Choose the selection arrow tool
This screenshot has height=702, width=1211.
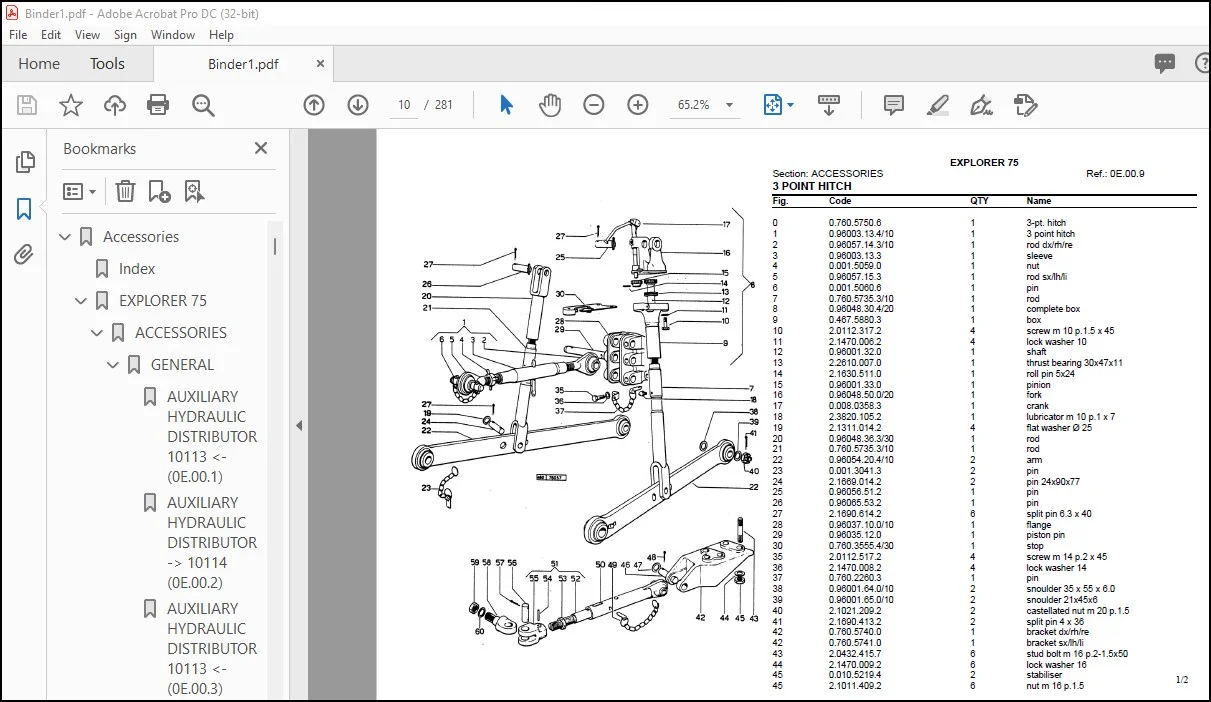click(506, 105)
